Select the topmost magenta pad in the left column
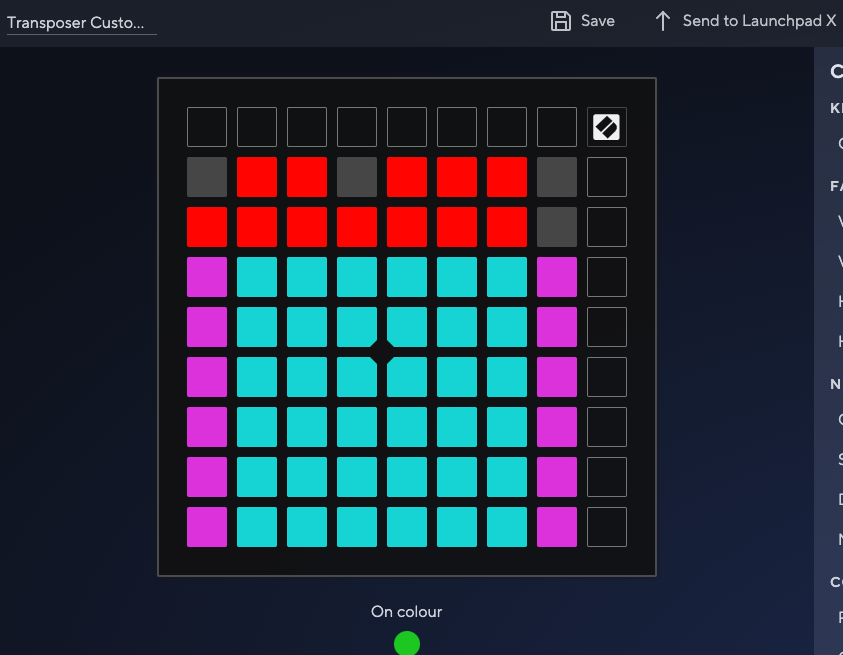The image size is (843, 655). (x=207, y=277)
